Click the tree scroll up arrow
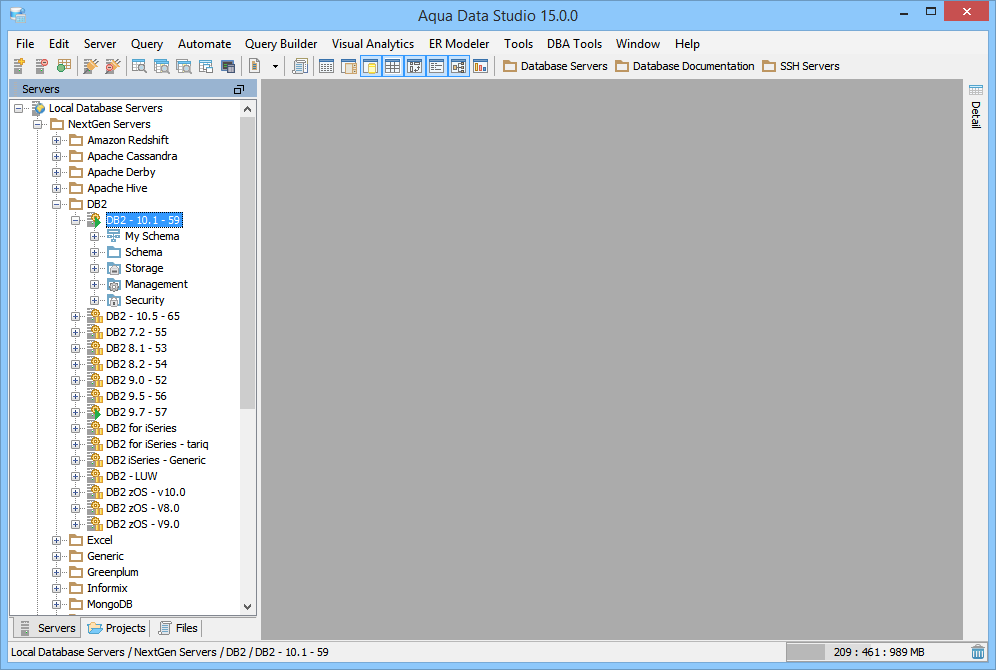This screenshot has width=996, height=670. click(x=248, y=109)
